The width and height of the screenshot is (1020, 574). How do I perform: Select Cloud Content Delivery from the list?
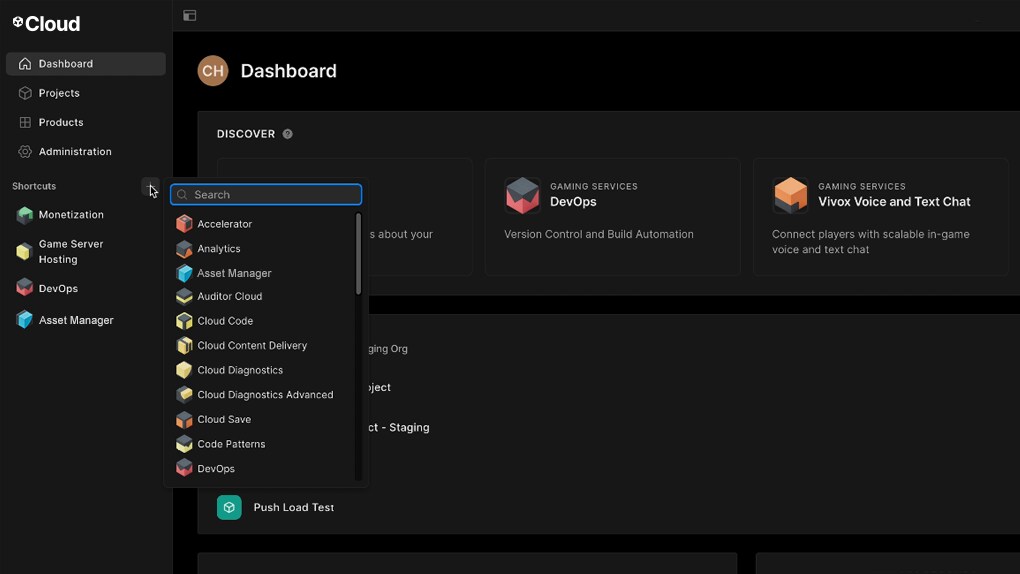[x=252, y=346]
